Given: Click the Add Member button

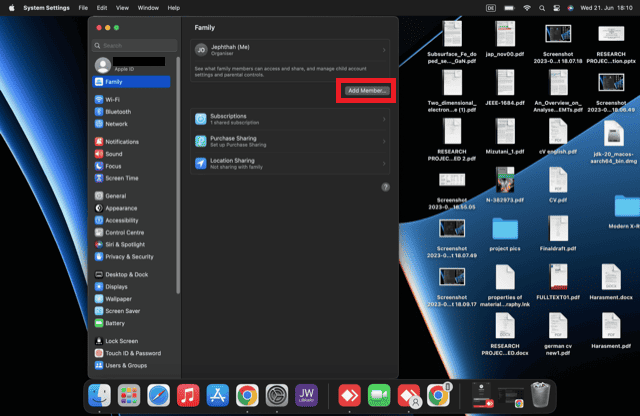Looking at the screenshot, I should [x=367, y=91].
